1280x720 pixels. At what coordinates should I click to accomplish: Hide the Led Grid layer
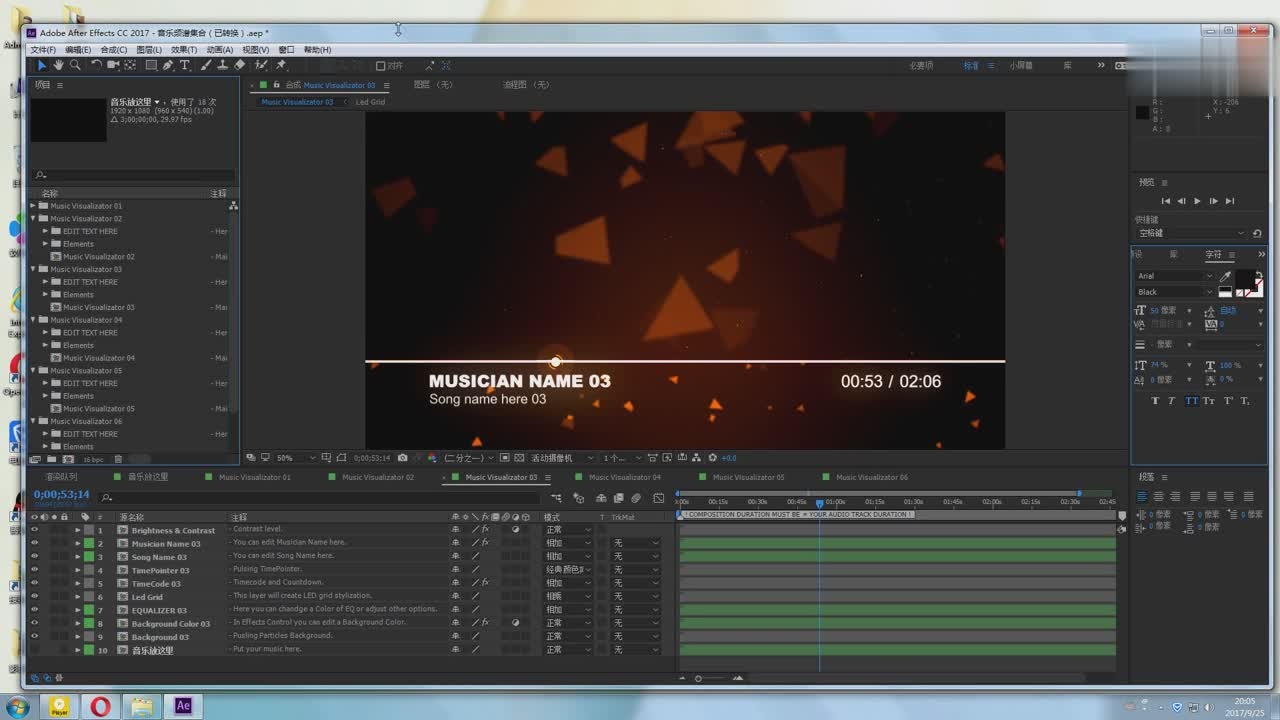coord(34,596)
